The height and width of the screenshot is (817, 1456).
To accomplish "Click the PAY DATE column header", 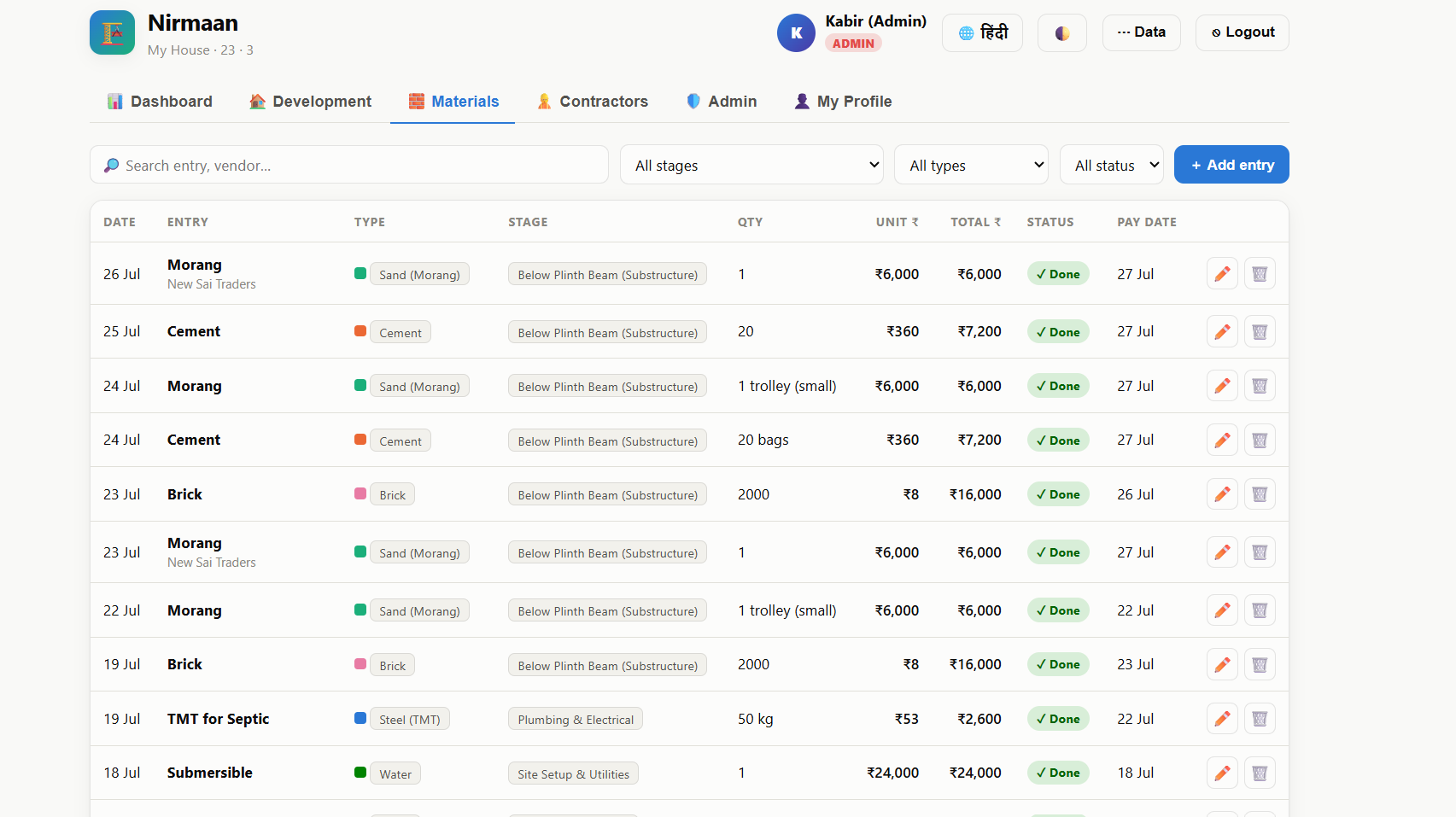I will pos(1147,222).
